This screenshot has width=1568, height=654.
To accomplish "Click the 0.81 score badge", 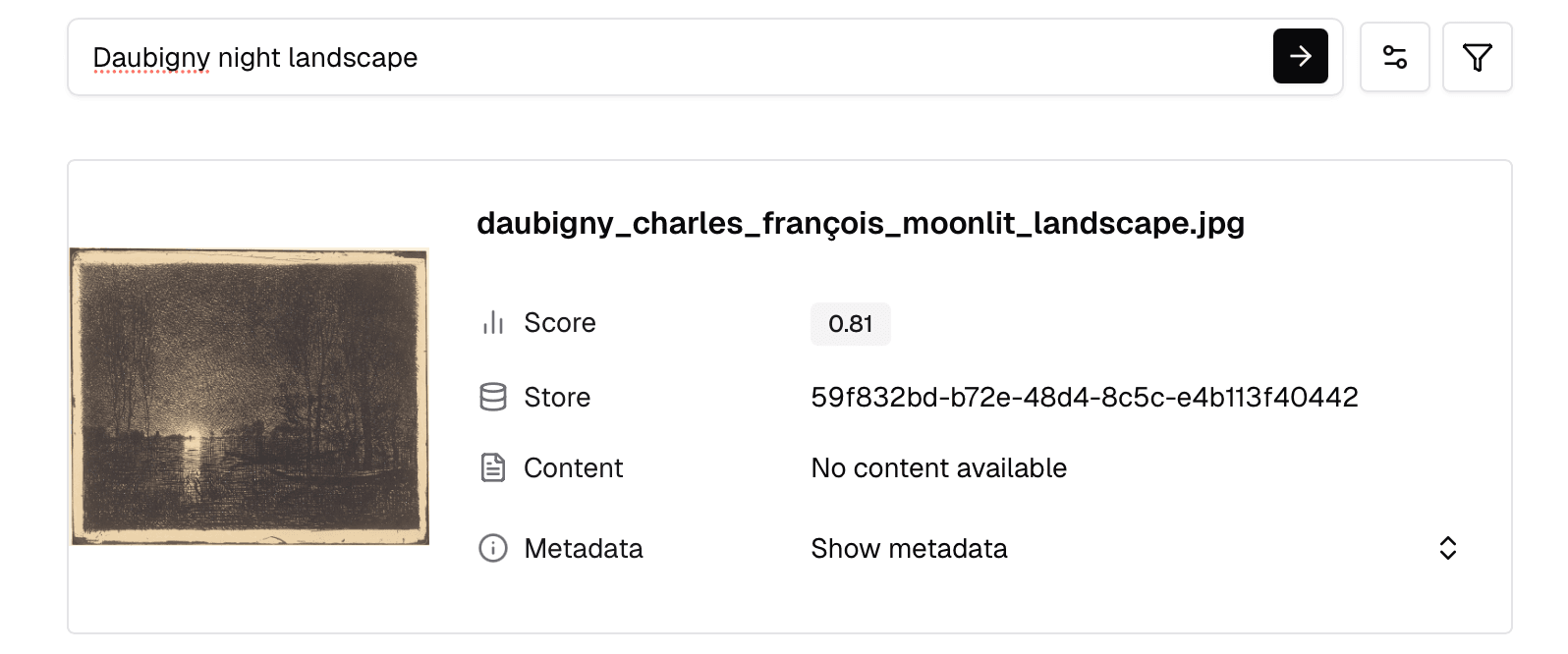I will tap(850, 324).
